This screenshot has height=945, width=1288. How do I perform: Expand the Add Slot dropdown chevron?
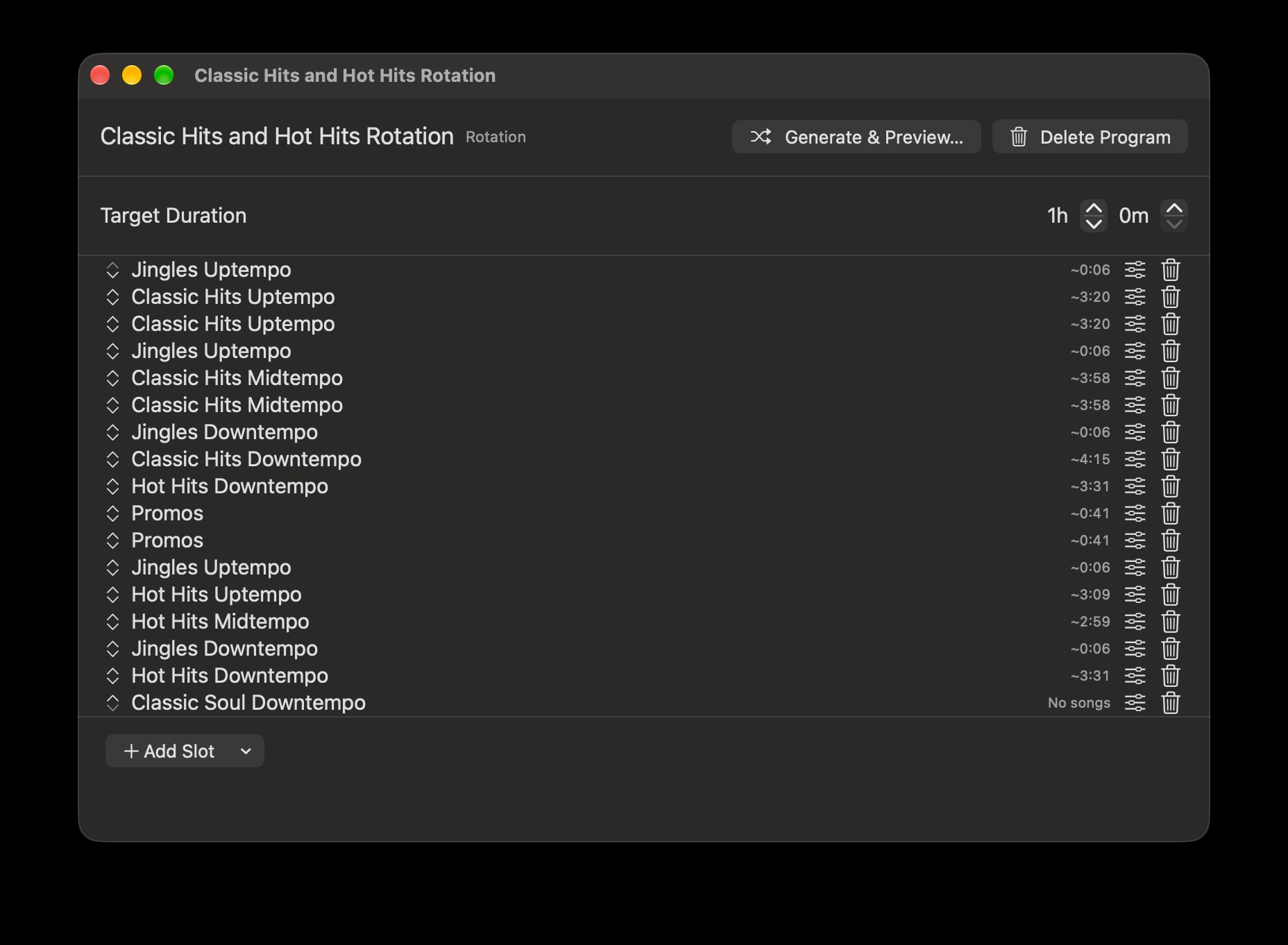pos(246,751)
